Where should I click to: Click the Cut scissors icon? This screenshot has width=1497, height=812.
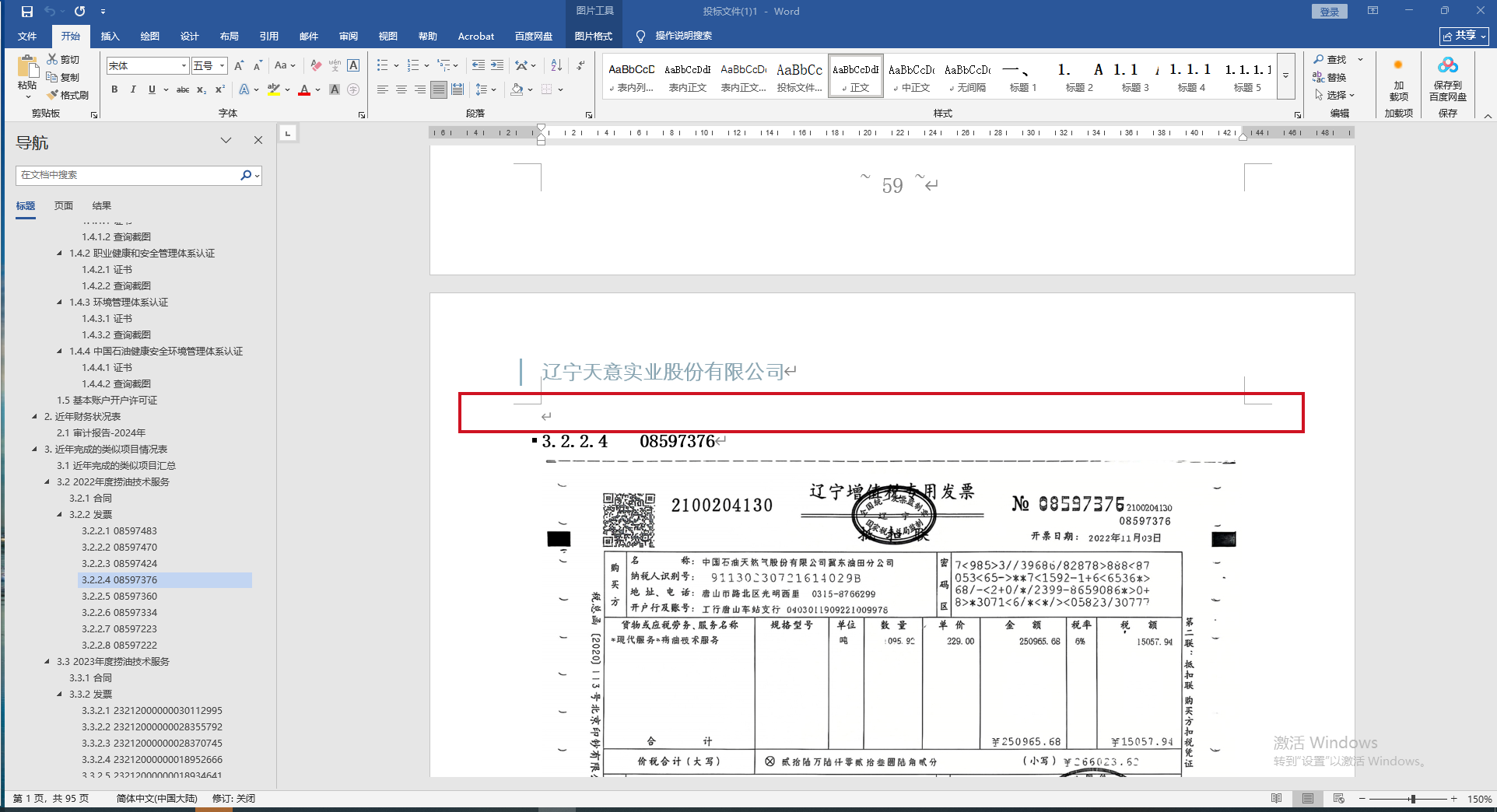click(52, 59)
